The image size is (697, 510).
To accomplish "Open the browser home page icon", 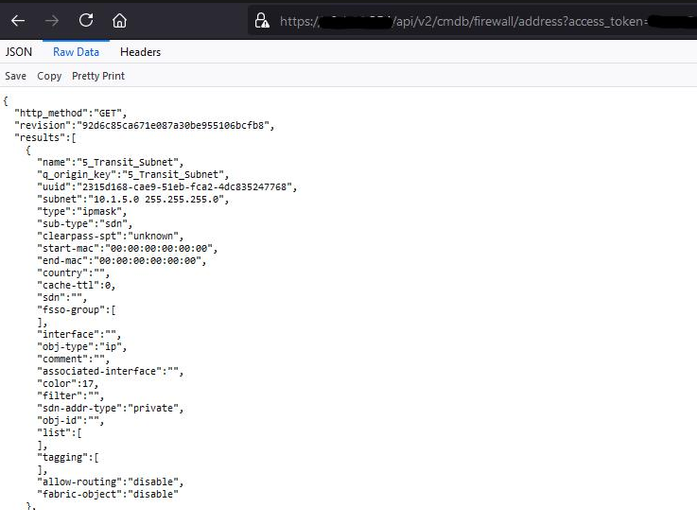I will pyautogui.click(x=119, y=20).
